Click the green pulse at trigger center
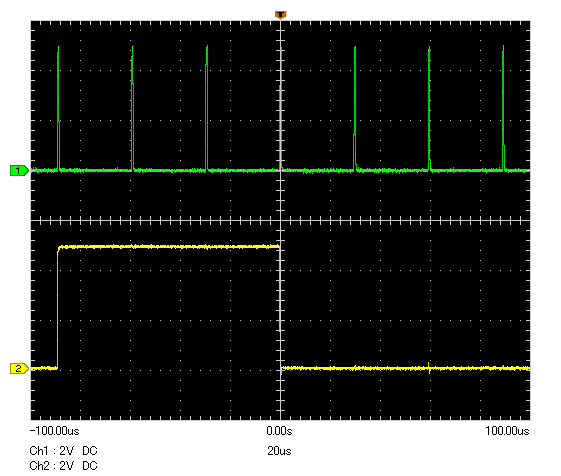The image size is (561, 476). (281, 107)
